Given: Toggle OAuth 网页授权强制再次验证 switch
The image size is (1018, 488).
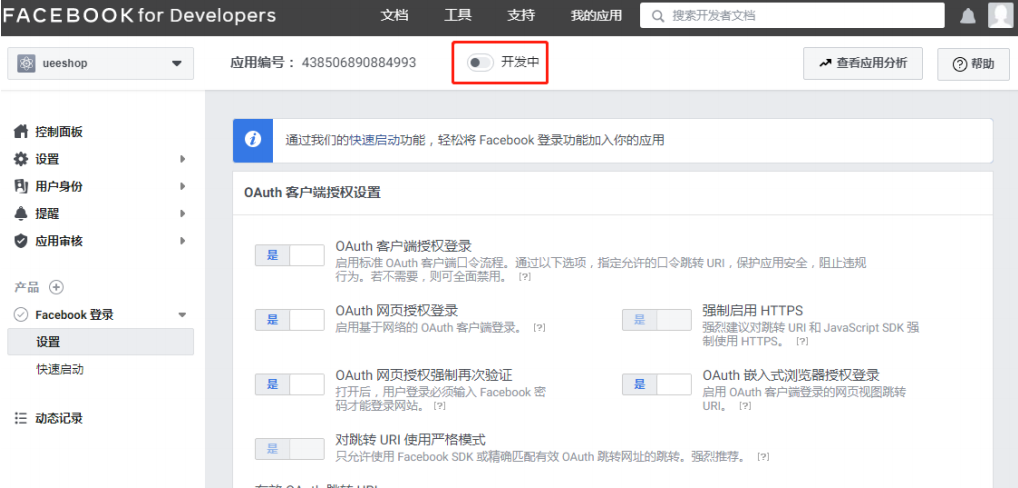Looking at the screenshot, I should pyautogui.click(x=290, y=384).
